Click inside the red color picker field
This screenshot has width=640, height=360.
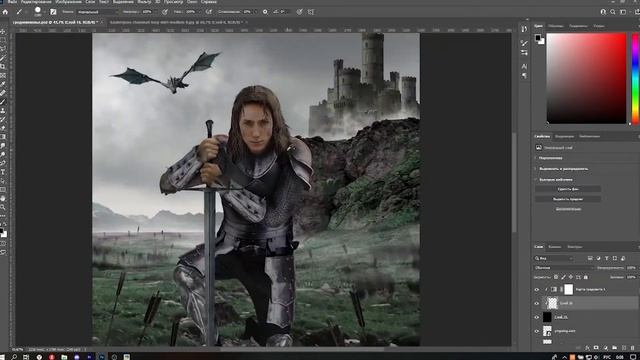(587, 78)
